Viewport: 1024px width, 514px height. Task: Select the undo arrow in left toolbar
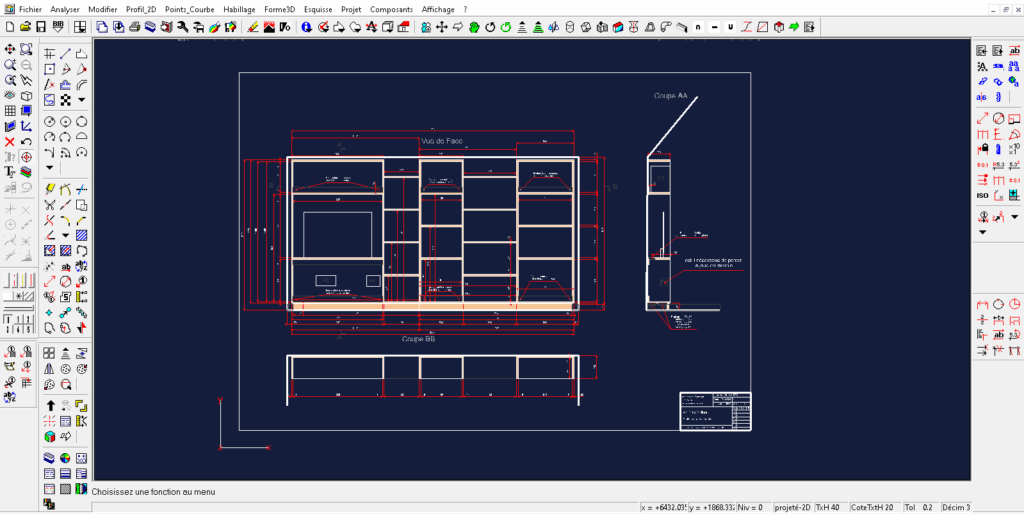pyautogui.click(x=26, y=142)
